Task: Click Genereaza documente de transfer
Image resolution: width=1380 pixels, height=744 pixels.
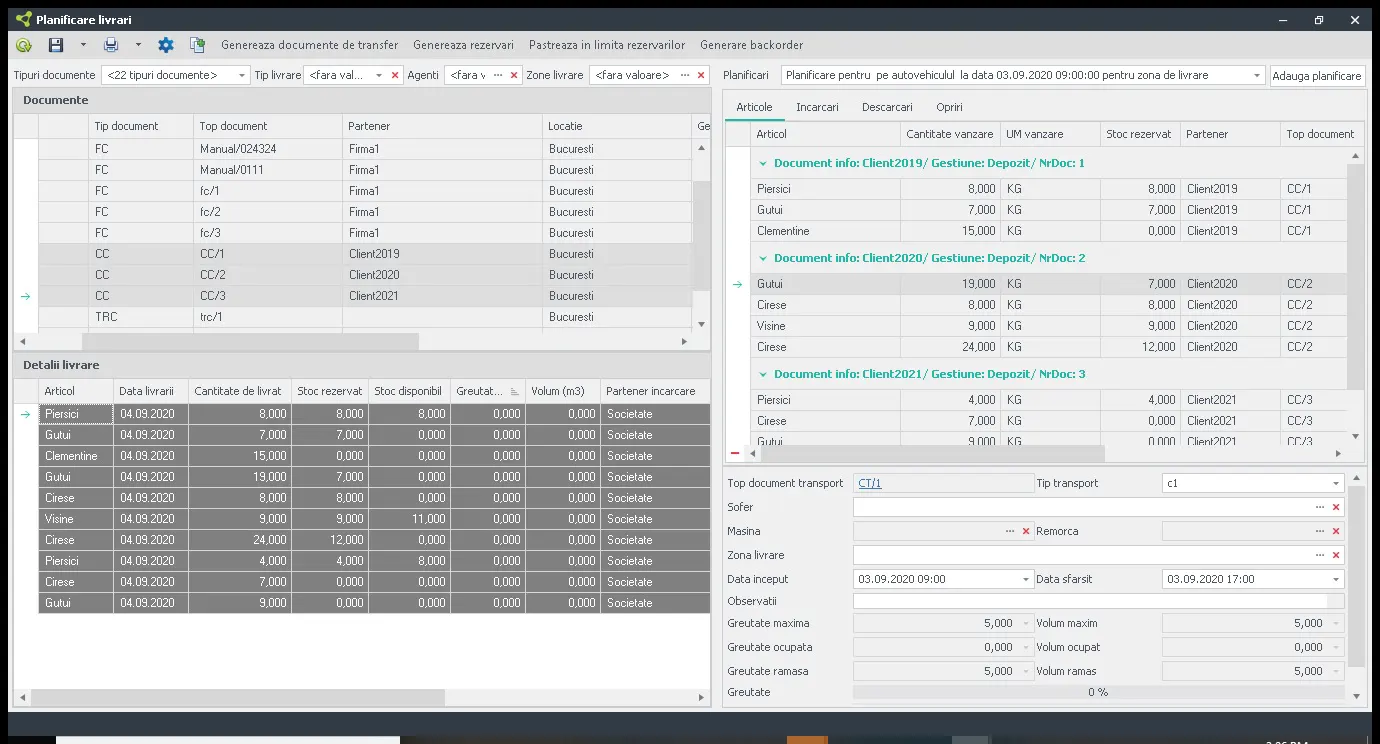Action: point(310,45)
